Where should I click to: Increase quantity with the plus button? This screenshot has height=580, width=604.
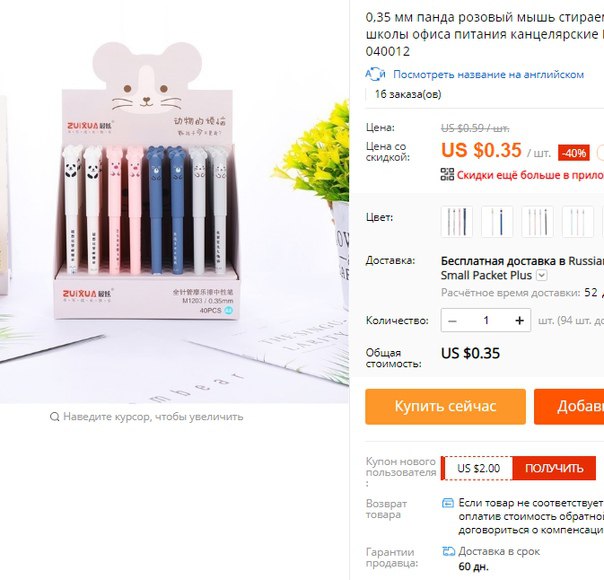[x=519, y=320]
